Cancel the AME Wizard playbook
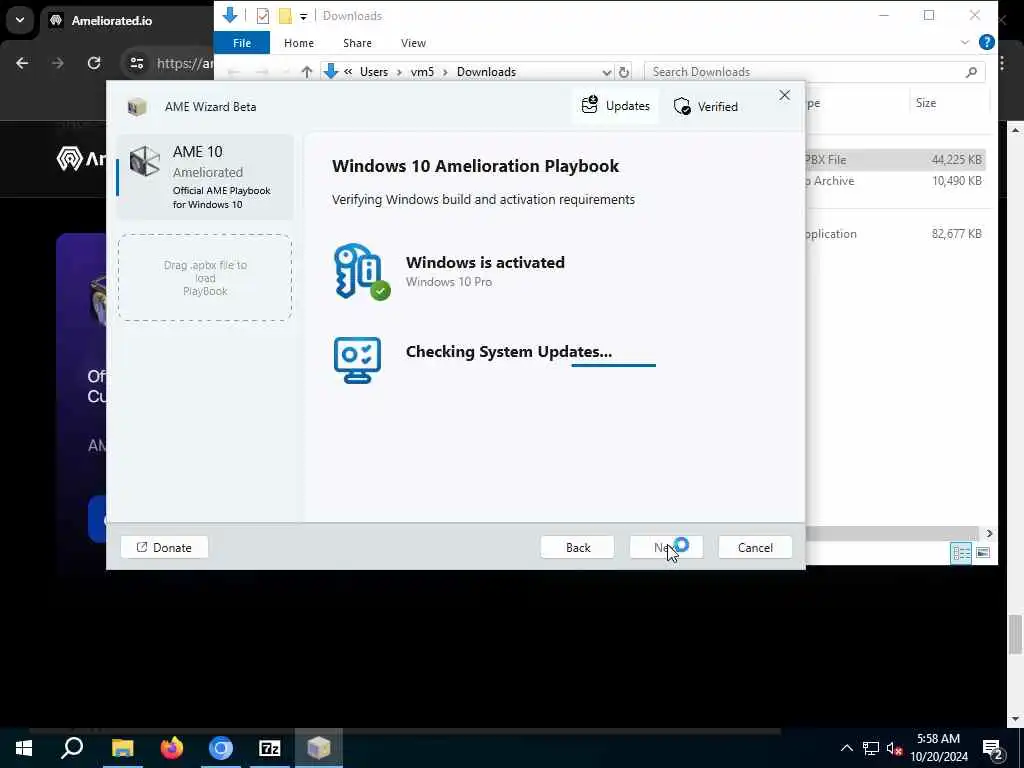The width and height of the screenshot is (1024, 768). 755,547
